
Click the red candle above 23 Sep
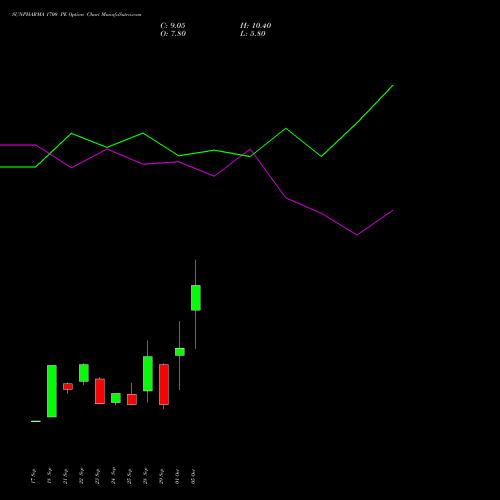pyautogui.click(x=100, y=391)
